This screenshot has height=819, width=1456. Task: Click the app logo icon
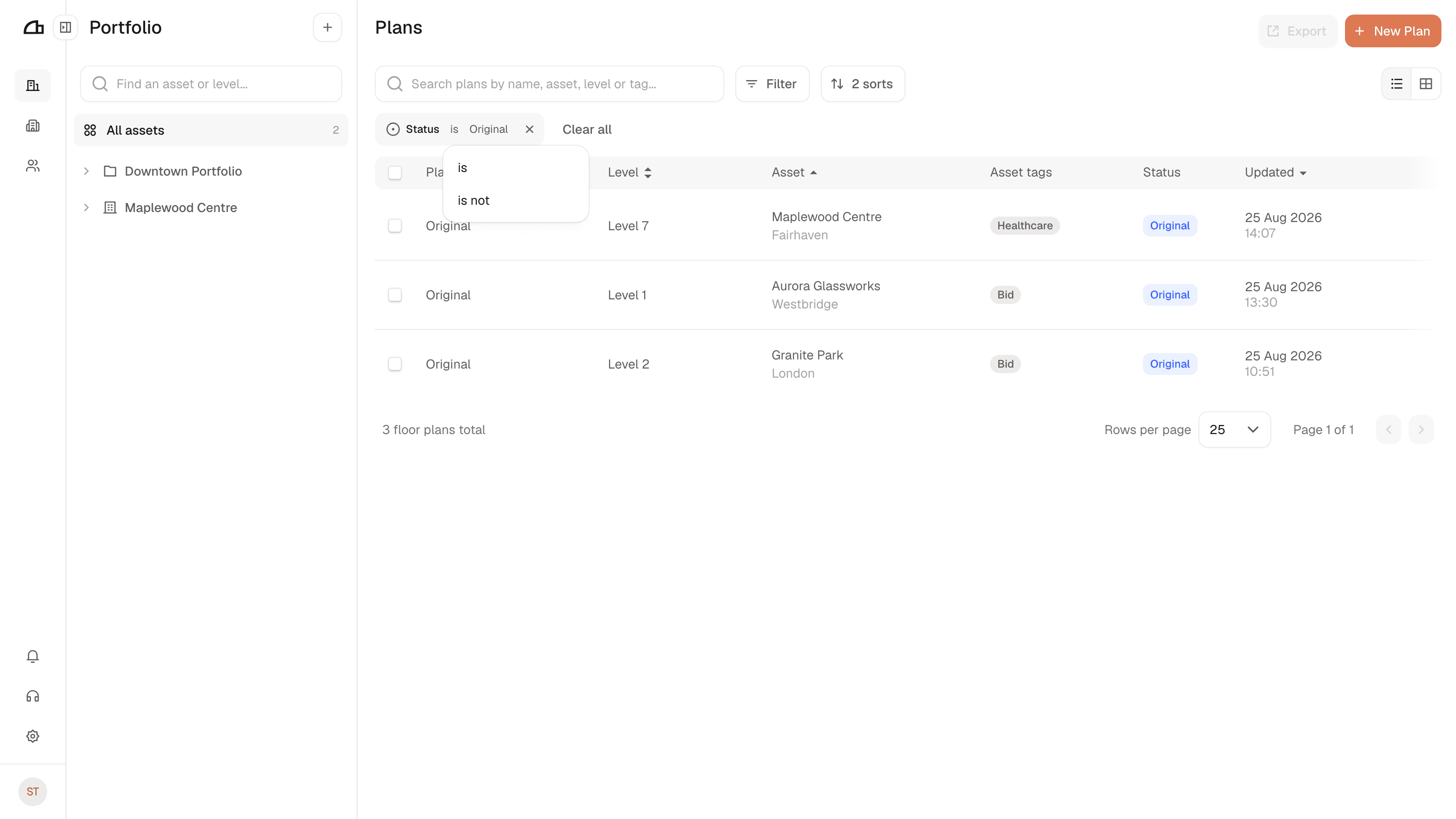(33, 27)
